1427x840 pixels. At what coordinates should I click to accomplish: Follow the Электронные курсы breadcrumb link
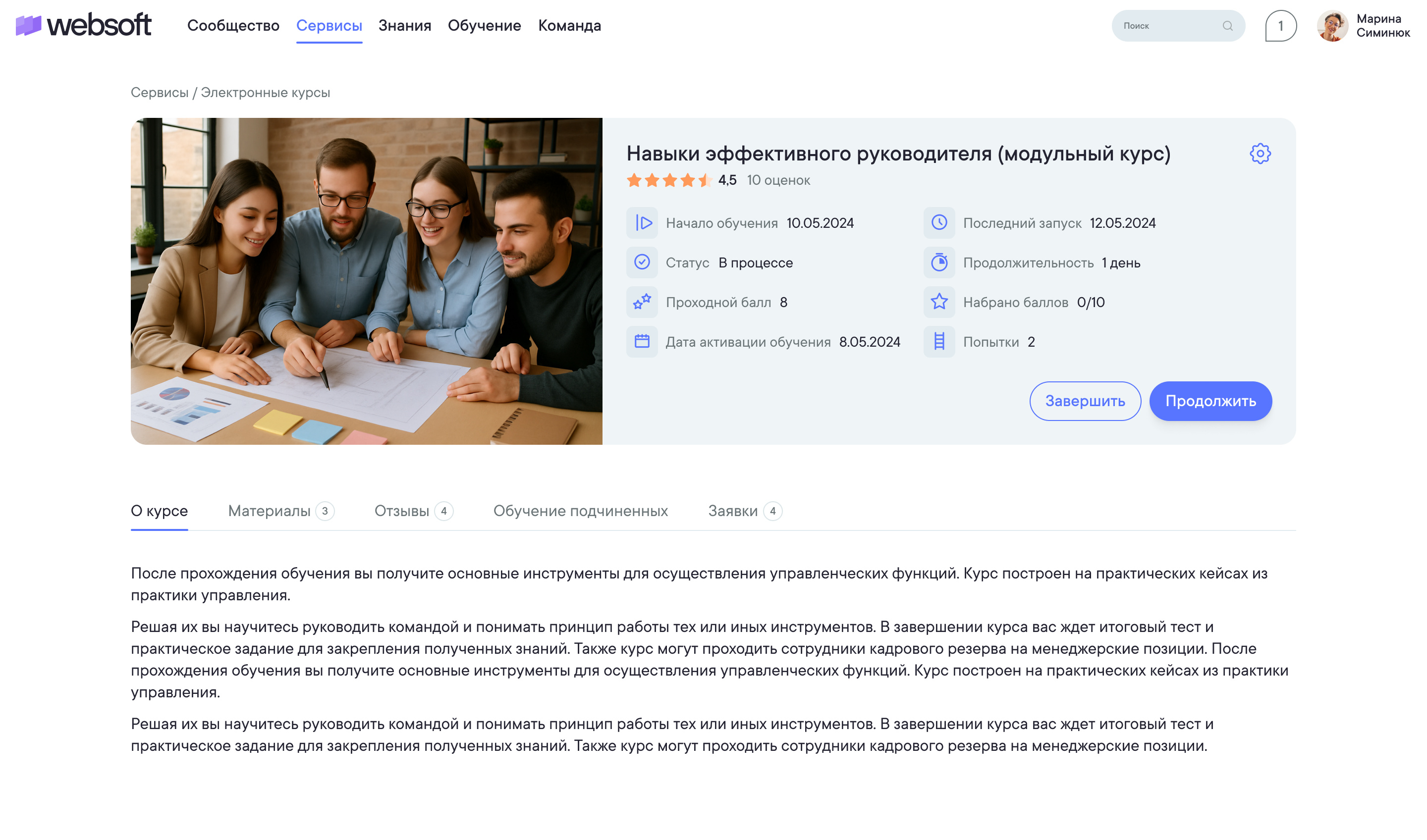pyautogui.click(x=266, y=92)
